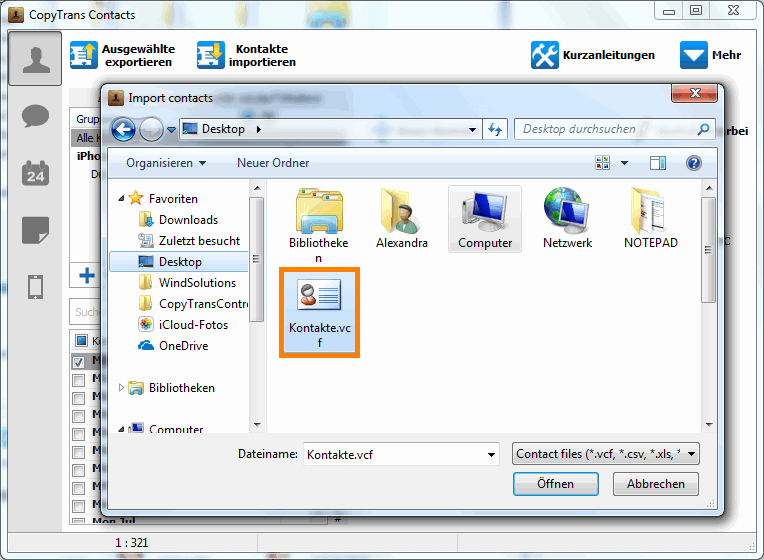Open Kurzanleitungen tools icon
The height and width of the screenshot is (560, 764).
tap(544, 55)
